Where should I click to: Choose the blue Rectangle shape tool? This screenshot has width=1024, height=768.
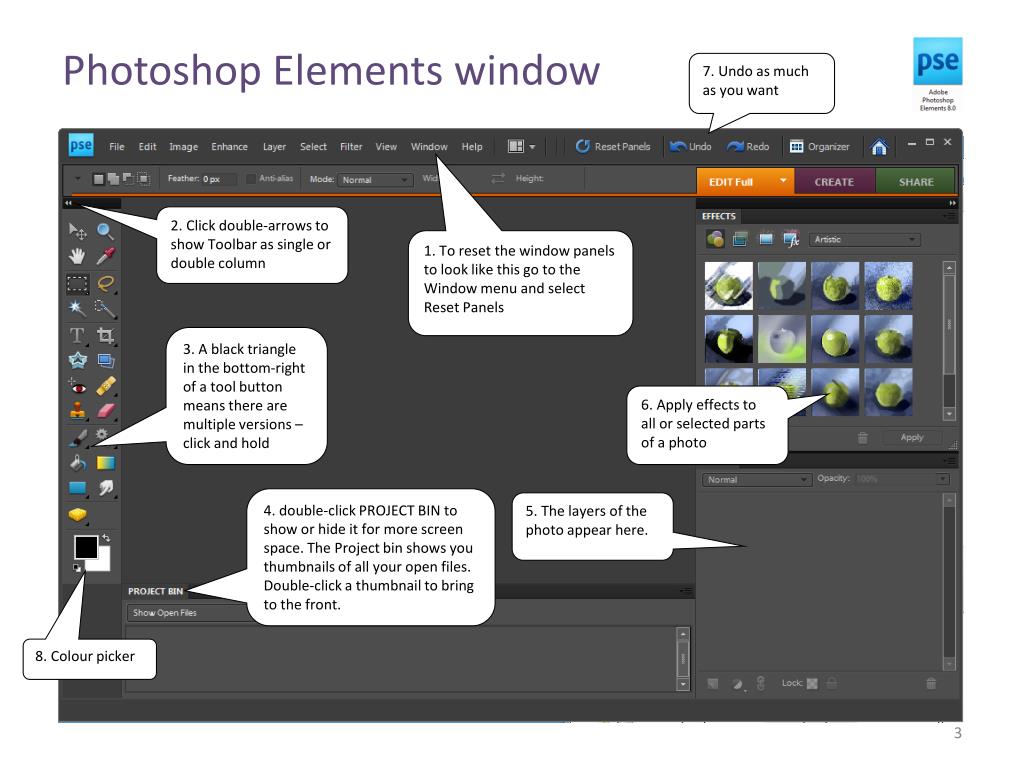77,488
